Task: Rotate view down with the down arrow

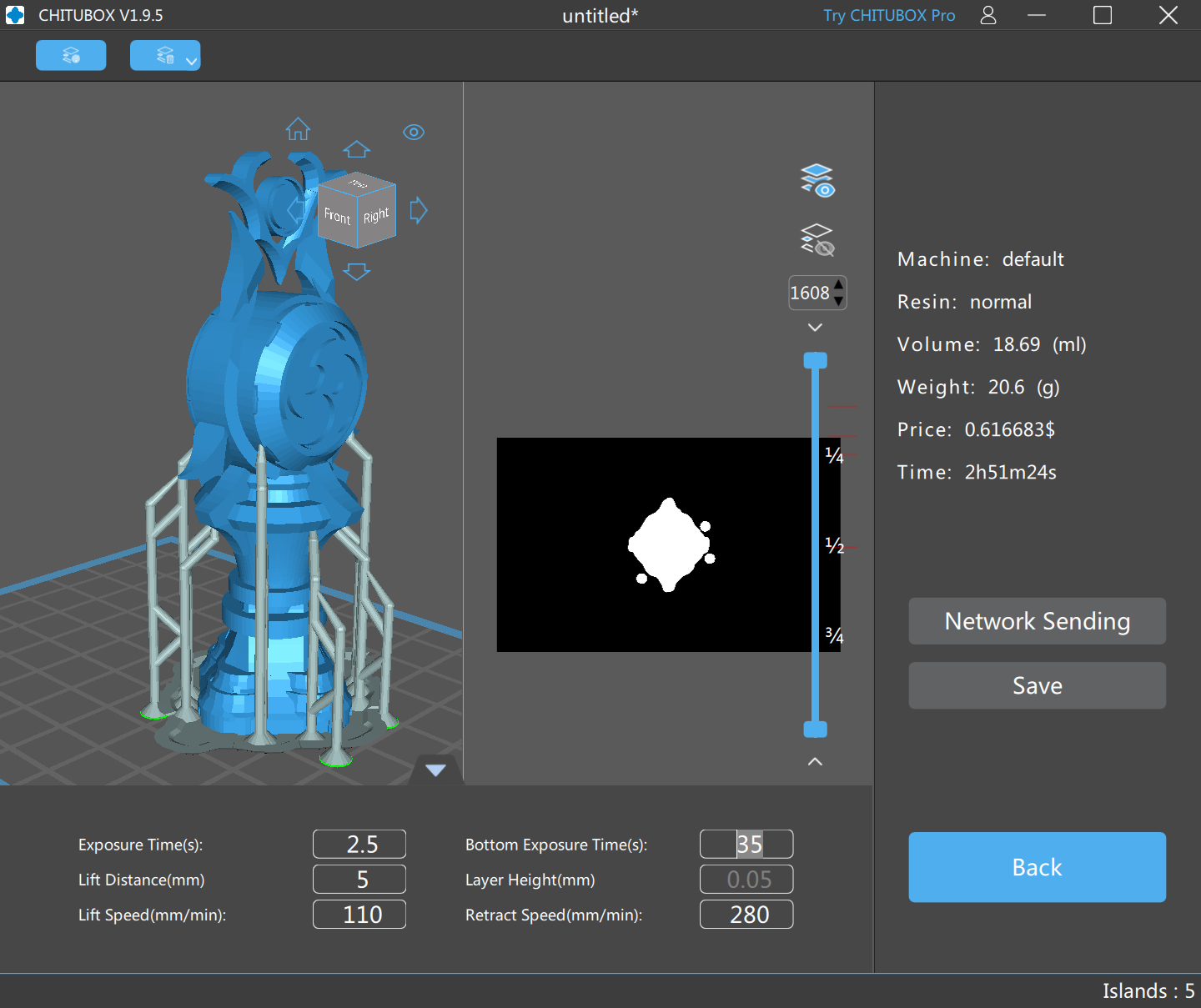Action: (356, 272)
